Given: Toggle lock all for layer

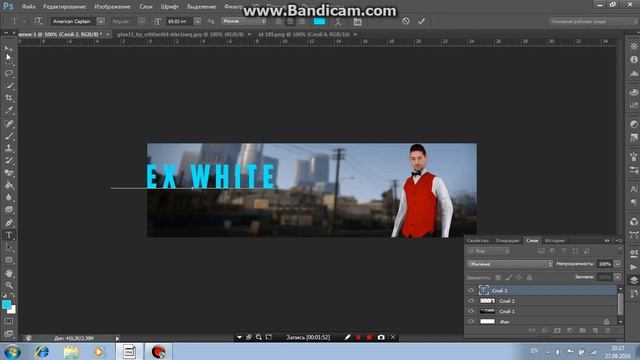Looking at the screenshot, I should [x=529, y=278].
